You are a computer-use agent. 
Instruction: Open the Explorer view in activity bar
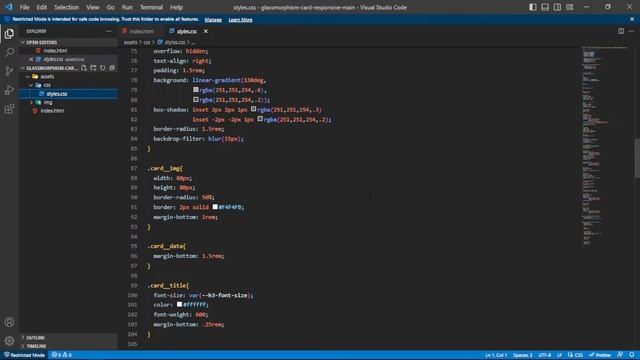tap(9, 34)
